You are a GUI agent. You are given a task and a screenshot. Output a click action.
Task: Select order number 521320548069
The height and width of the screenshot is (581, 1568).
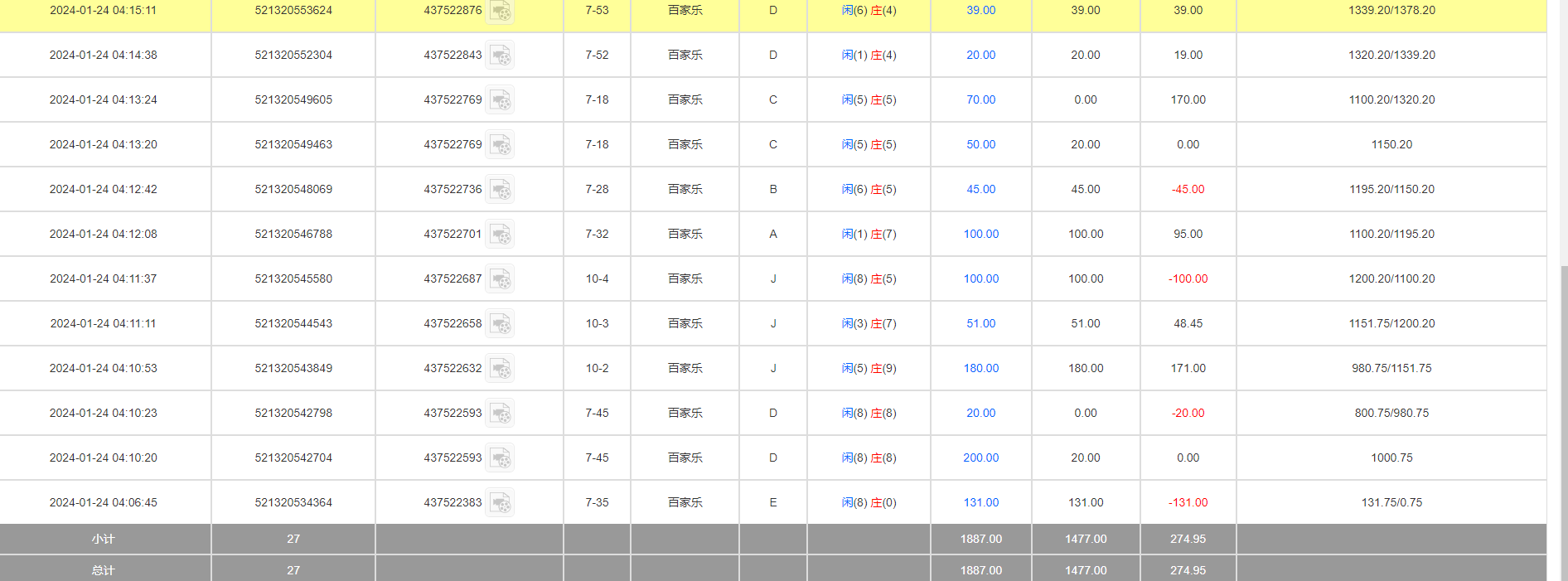pos(293,189)
